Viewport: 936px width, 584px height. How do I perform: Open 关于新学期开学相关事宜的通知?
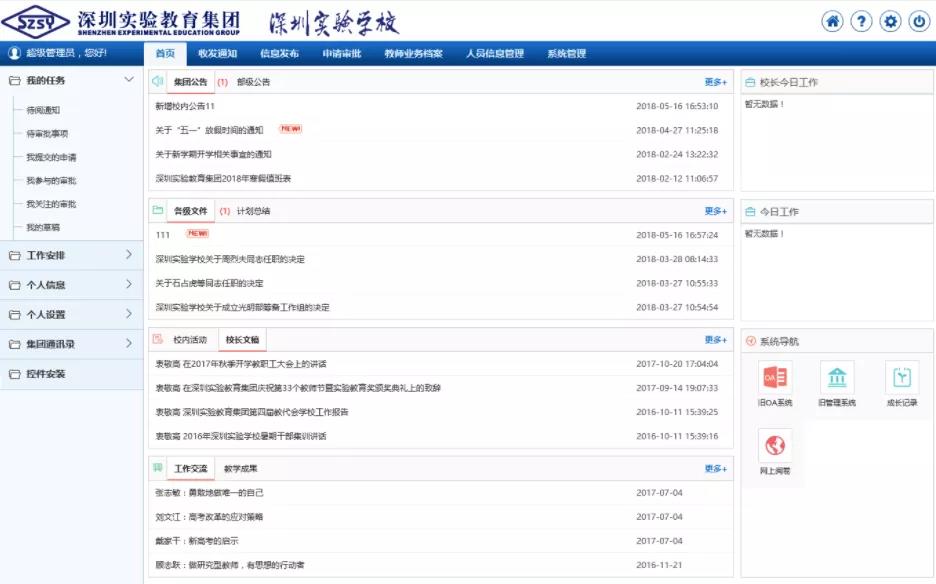tap(214, 155)
